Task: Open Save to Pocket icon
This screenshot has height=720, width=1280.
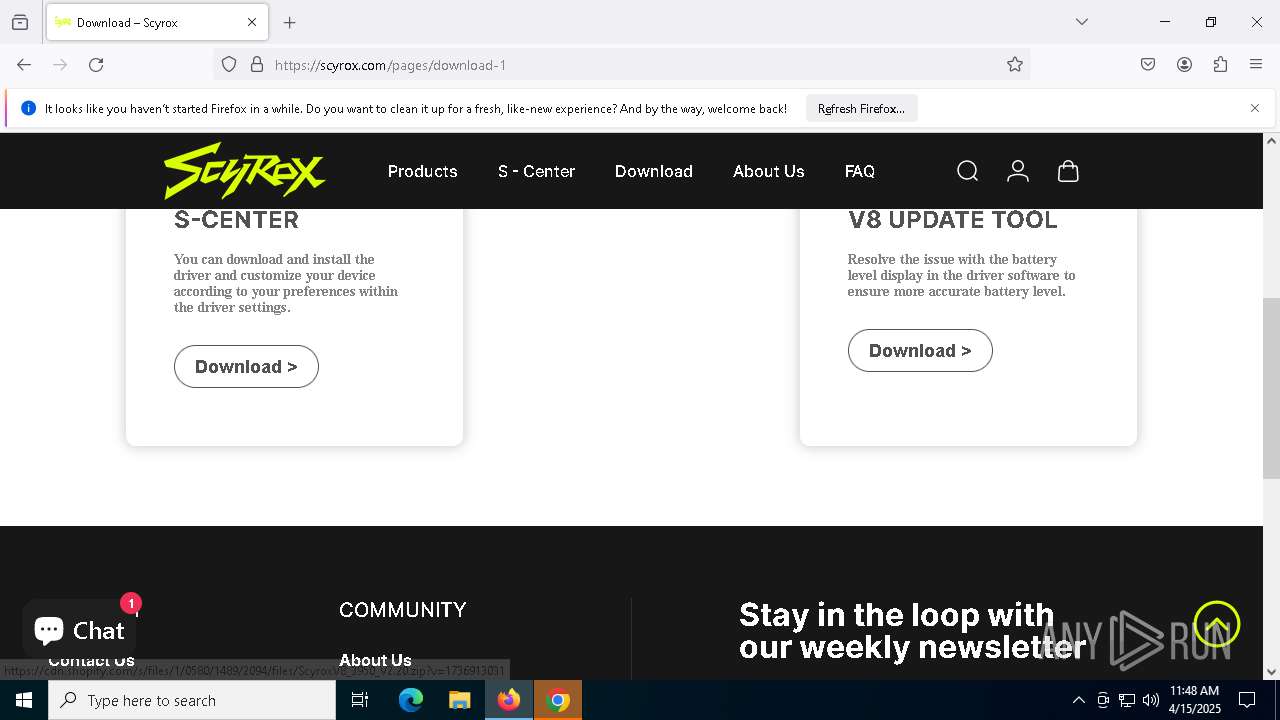Action: (1148, 65)
